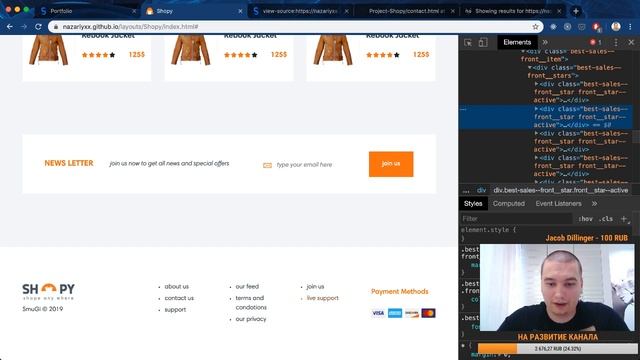Open the user profile avatar in toolbar

pyautogui.click(x=616, y=27)
